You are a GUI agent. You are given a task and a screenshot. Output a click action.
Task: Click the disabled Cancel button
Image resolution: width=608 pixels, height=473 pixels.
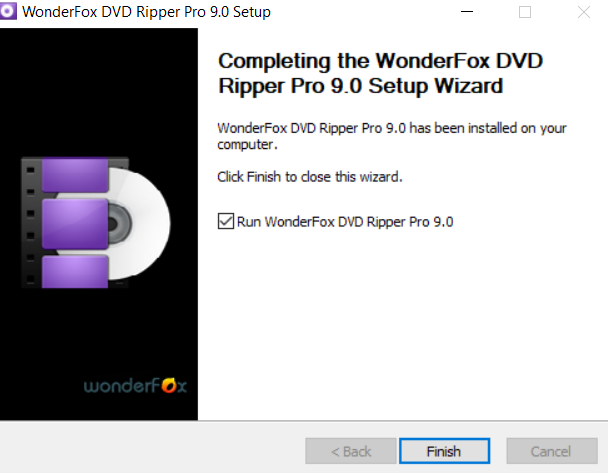pos(552,451)
